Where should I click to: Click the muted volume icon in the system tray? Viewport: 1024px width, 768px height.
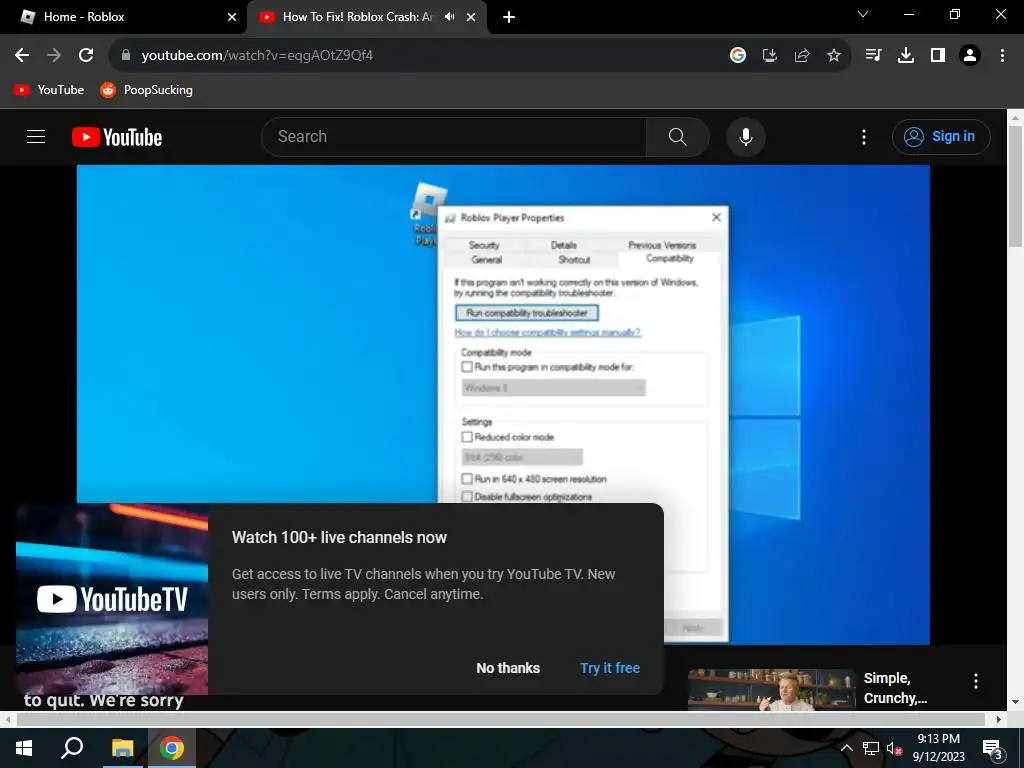895,749
